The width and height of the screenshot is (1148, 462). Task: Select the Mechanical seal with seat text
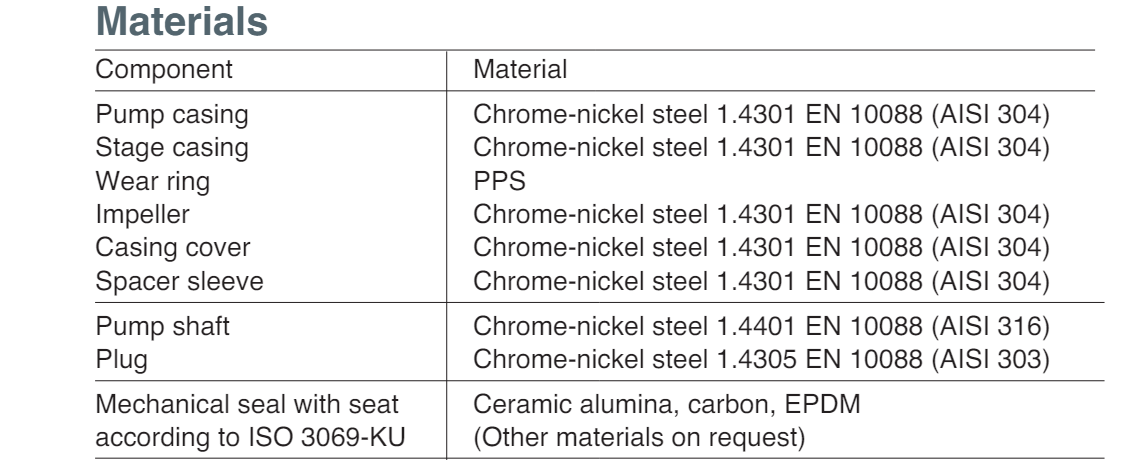coord(247,404)
